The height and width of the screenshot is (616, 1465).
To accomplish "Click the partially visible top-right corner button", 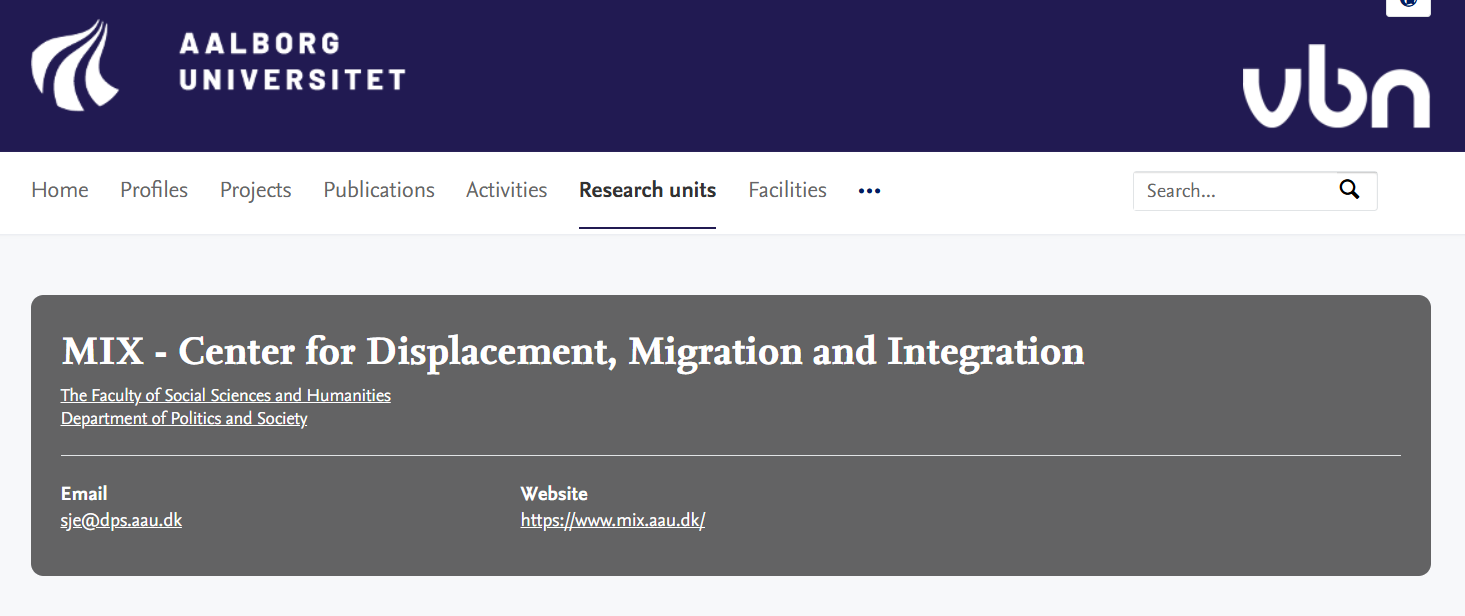I will click(x=1409, y=6).
